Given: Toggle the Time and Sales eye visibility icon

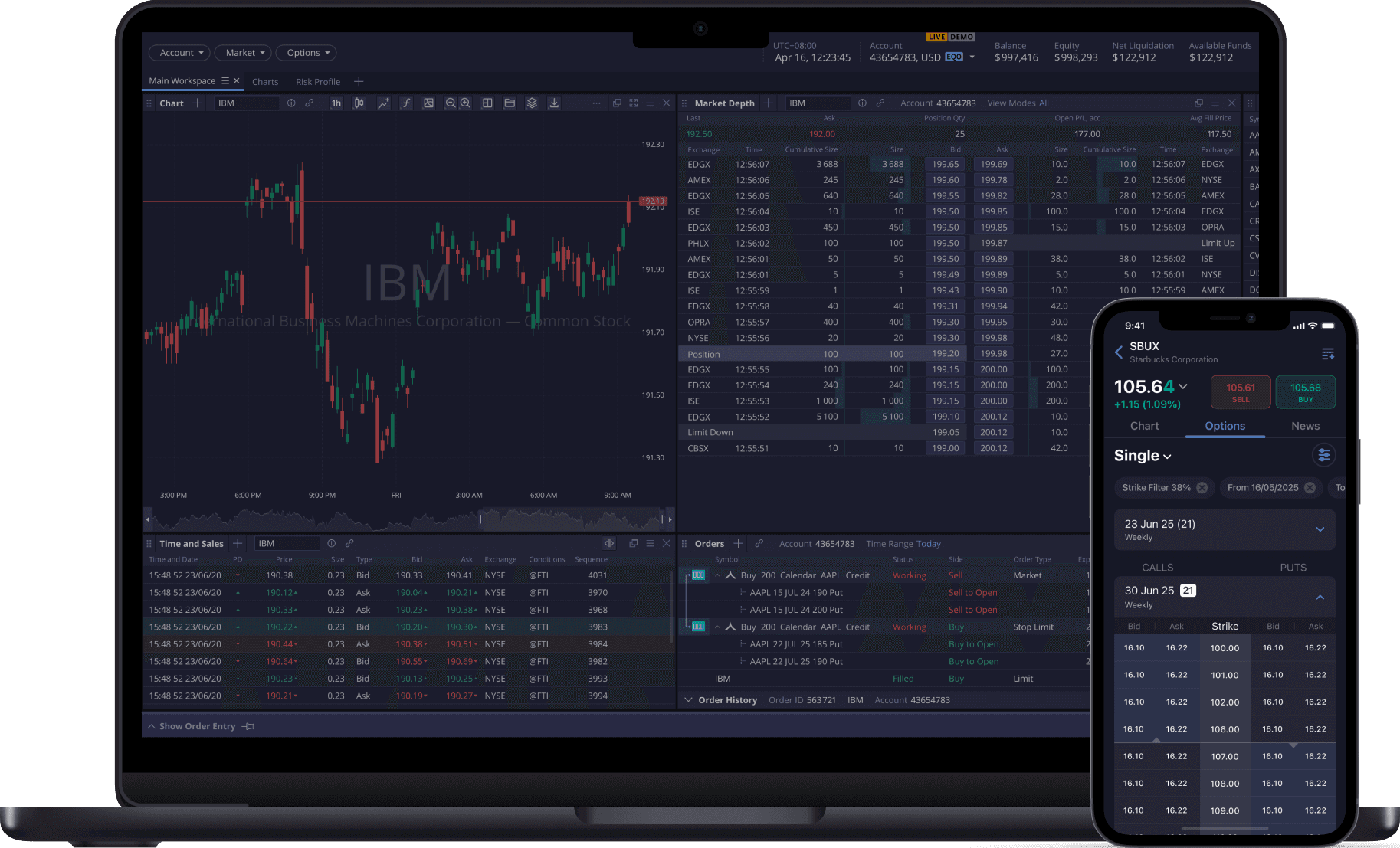Looking at the screenshot, I should point(609,543).
